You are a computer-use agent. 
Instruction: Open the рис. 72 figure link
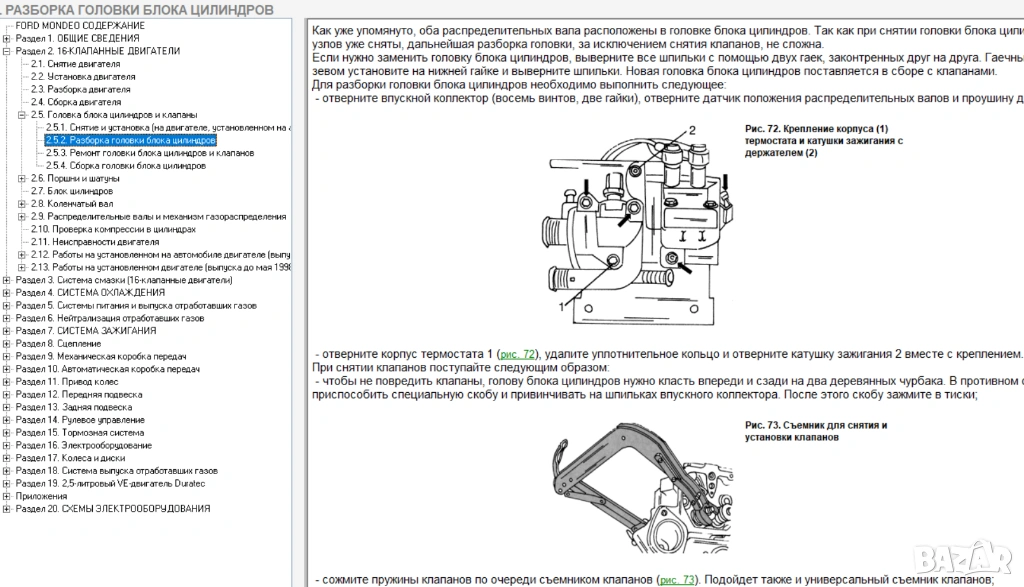[x=517, y=354]
